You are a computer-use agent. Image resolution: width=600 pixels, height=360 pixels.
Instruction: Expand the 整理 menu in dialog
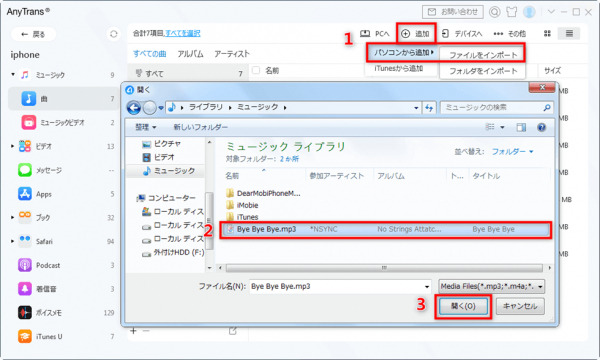(146, 127)
